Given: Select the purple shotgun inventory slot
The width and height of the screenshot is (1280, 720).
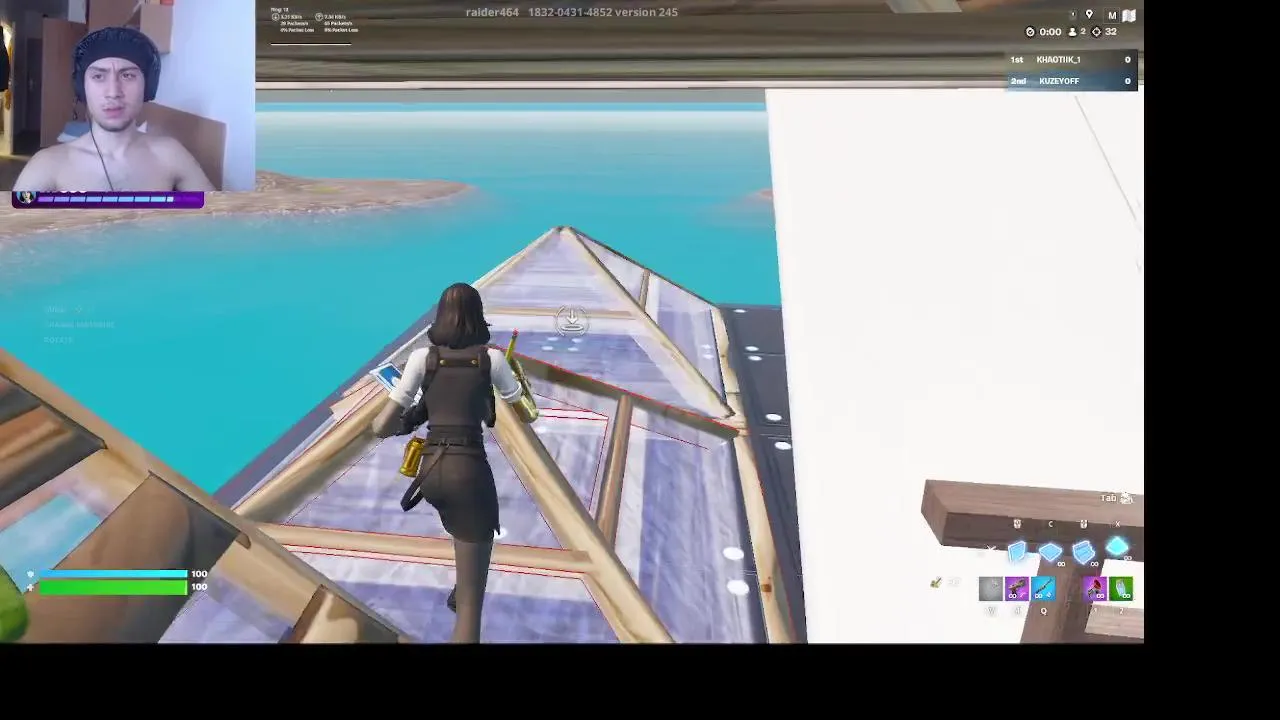Looking at the screenshot, I should click(x=1017, y=589).
